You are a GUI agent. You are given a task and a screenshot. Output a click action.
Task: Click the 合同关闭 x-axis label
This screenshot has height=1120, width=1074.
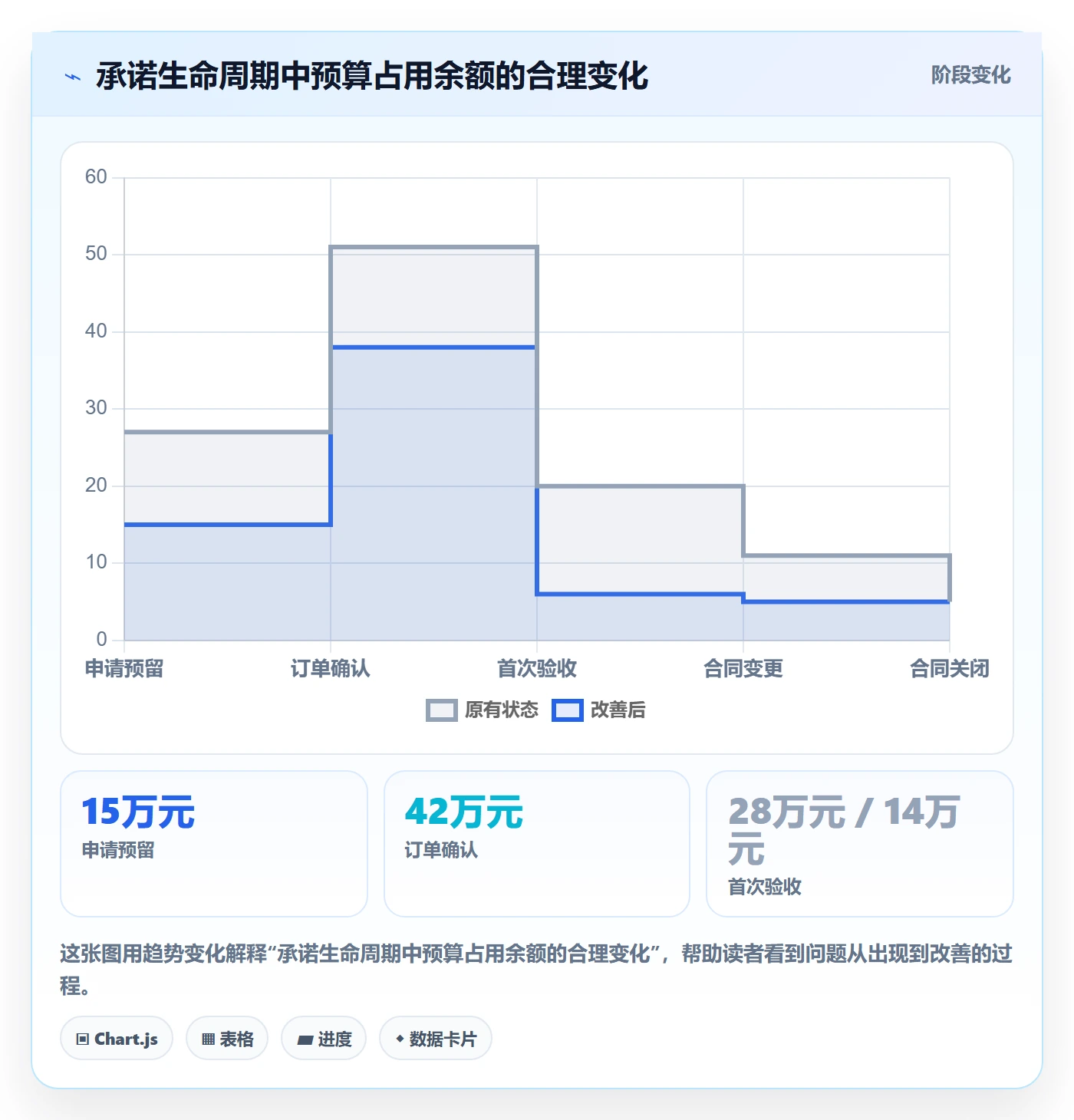950,669
